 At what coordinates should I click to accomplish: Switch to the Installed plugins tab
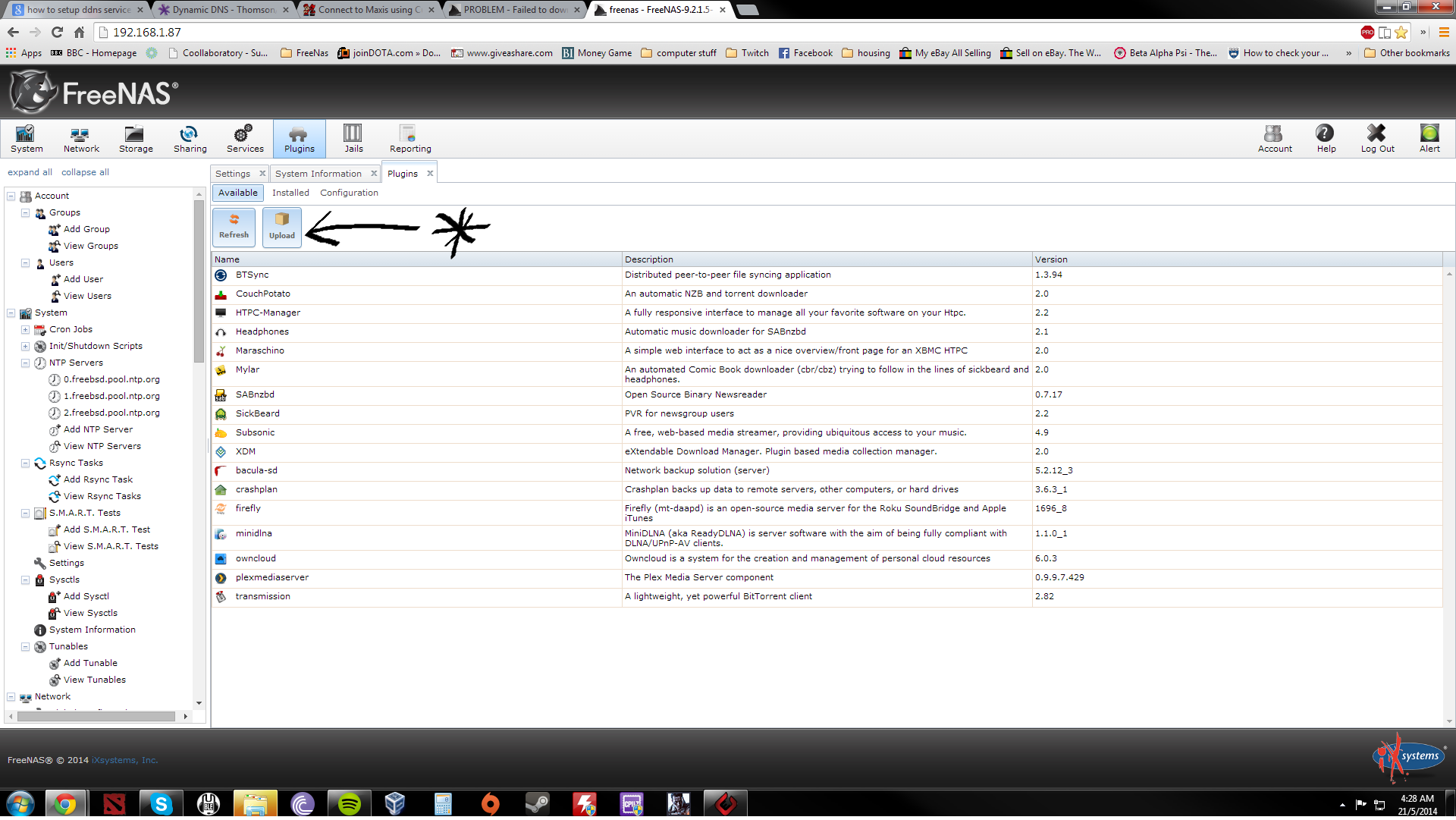(290, 193)
